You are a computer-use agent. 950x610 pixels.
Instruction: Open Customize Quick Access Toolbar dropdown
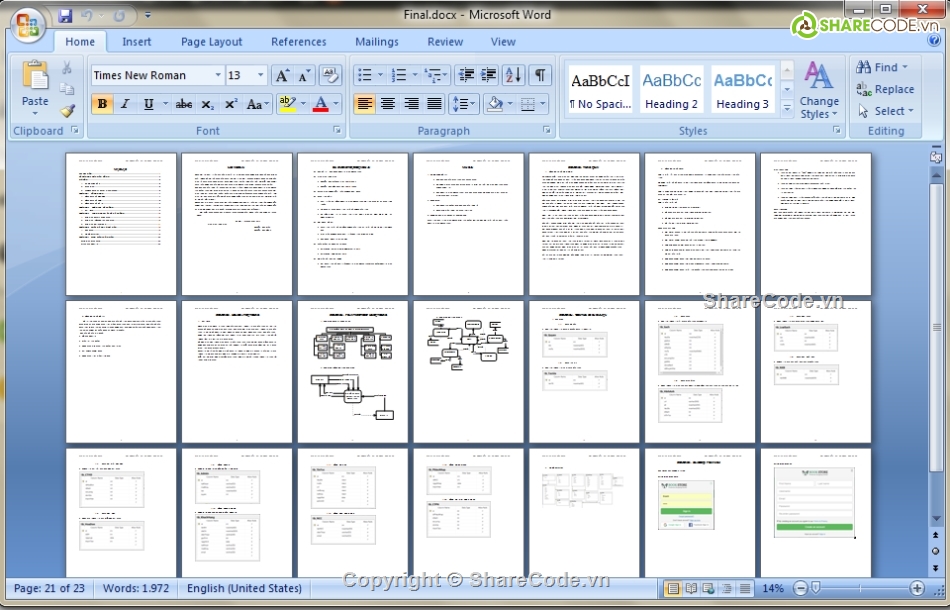click(148, 16)
